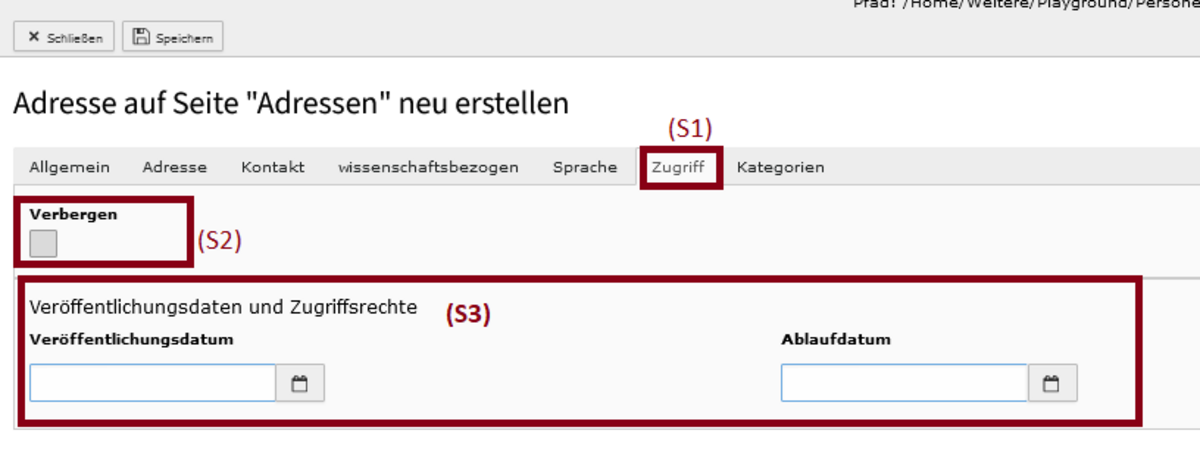
Task: Show the Sprache tab
Action: (585, 167)
